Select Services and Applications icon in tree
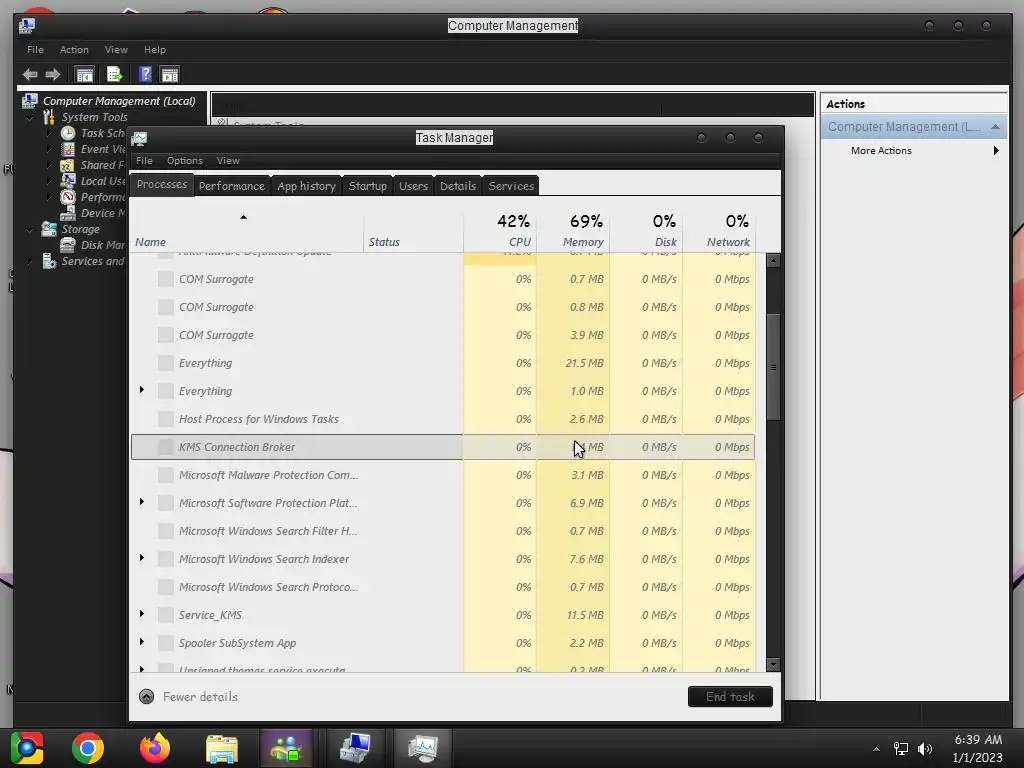Image resolution: width=1024 pixels, height=768 pixels. coord(49,261)
